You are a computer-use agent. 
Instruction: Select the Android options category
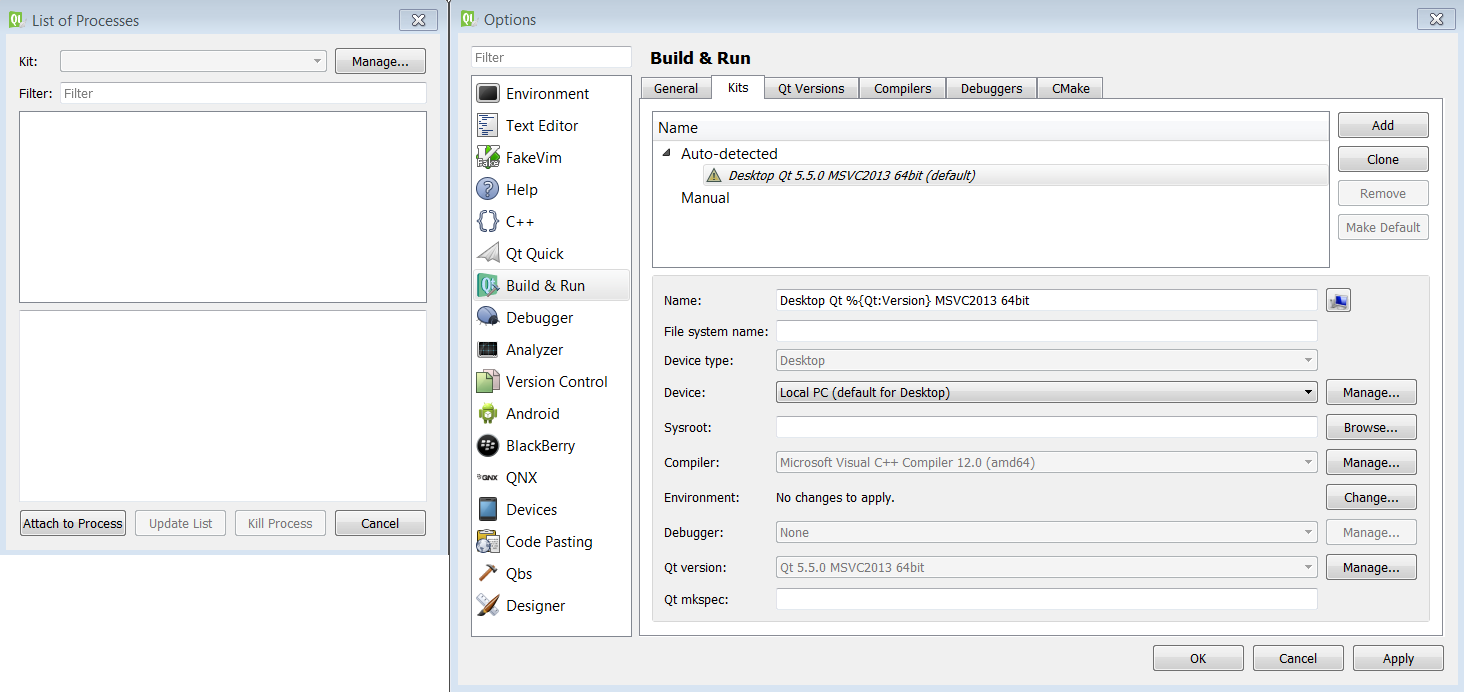point(532,414)
